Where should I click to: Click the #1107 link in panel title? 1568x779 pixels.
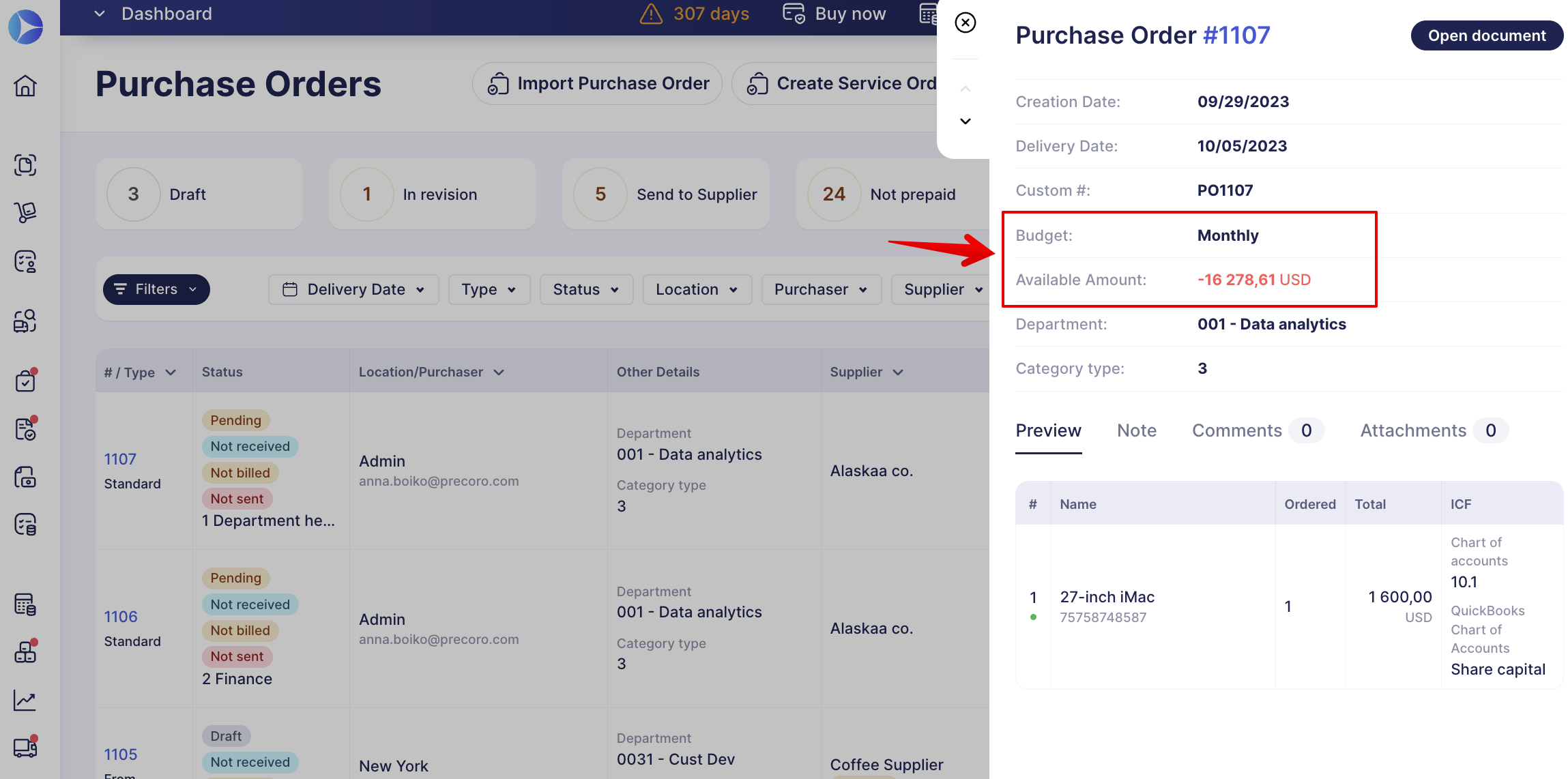[x=1236, y=35]
